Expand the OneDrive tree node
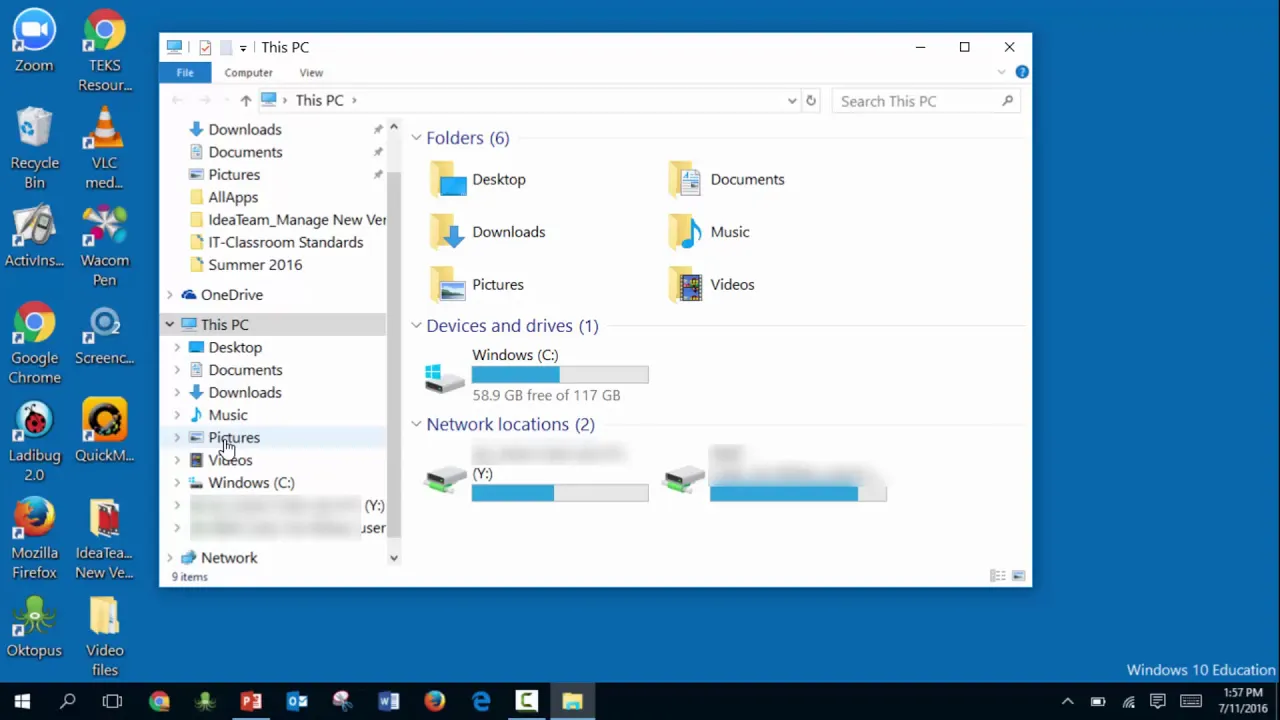The width and height of the screenshot is (1280, 720). click(170, 295)
